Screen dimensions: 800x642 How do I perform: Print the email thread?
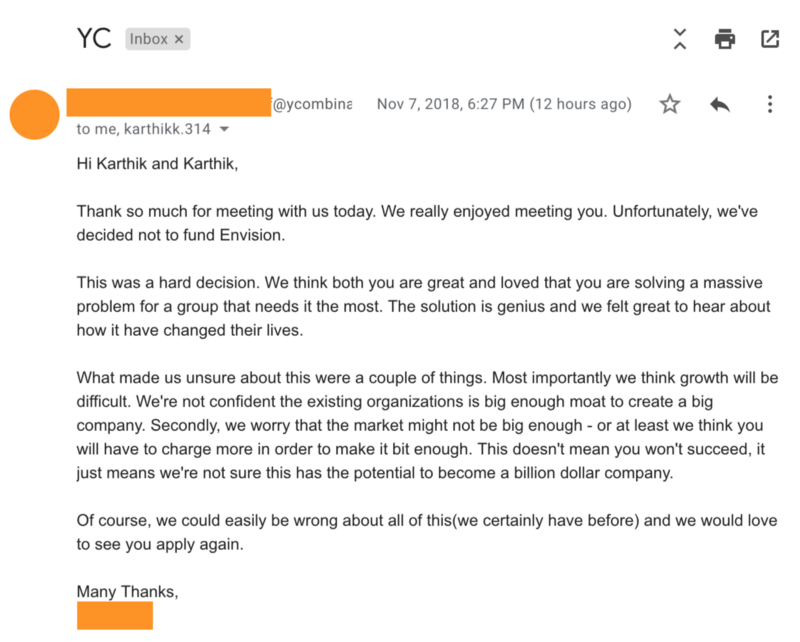point(724,39)
